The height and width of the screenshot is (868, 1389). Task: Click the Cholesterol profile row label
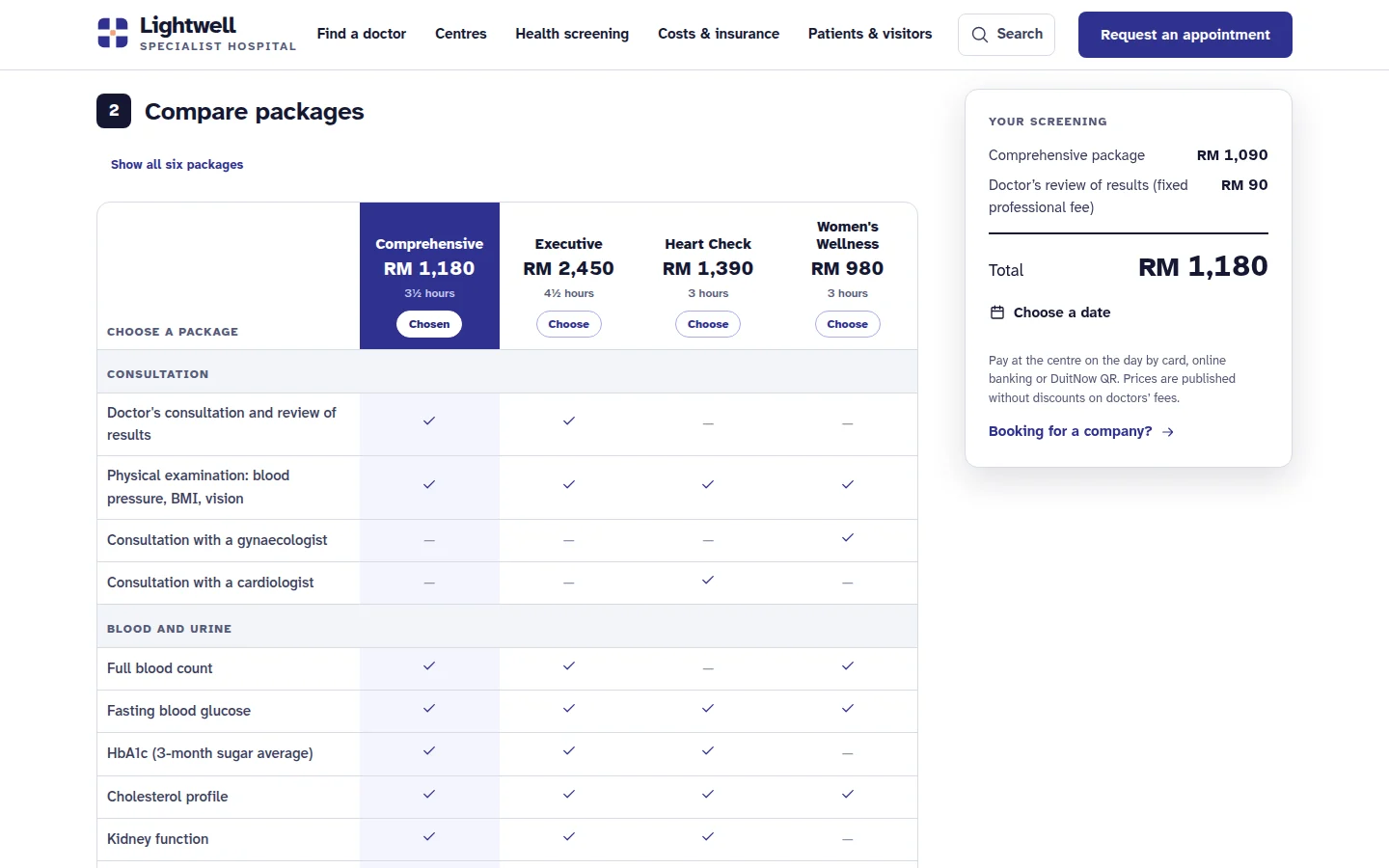pyautogui.click(x=168, y=797)
